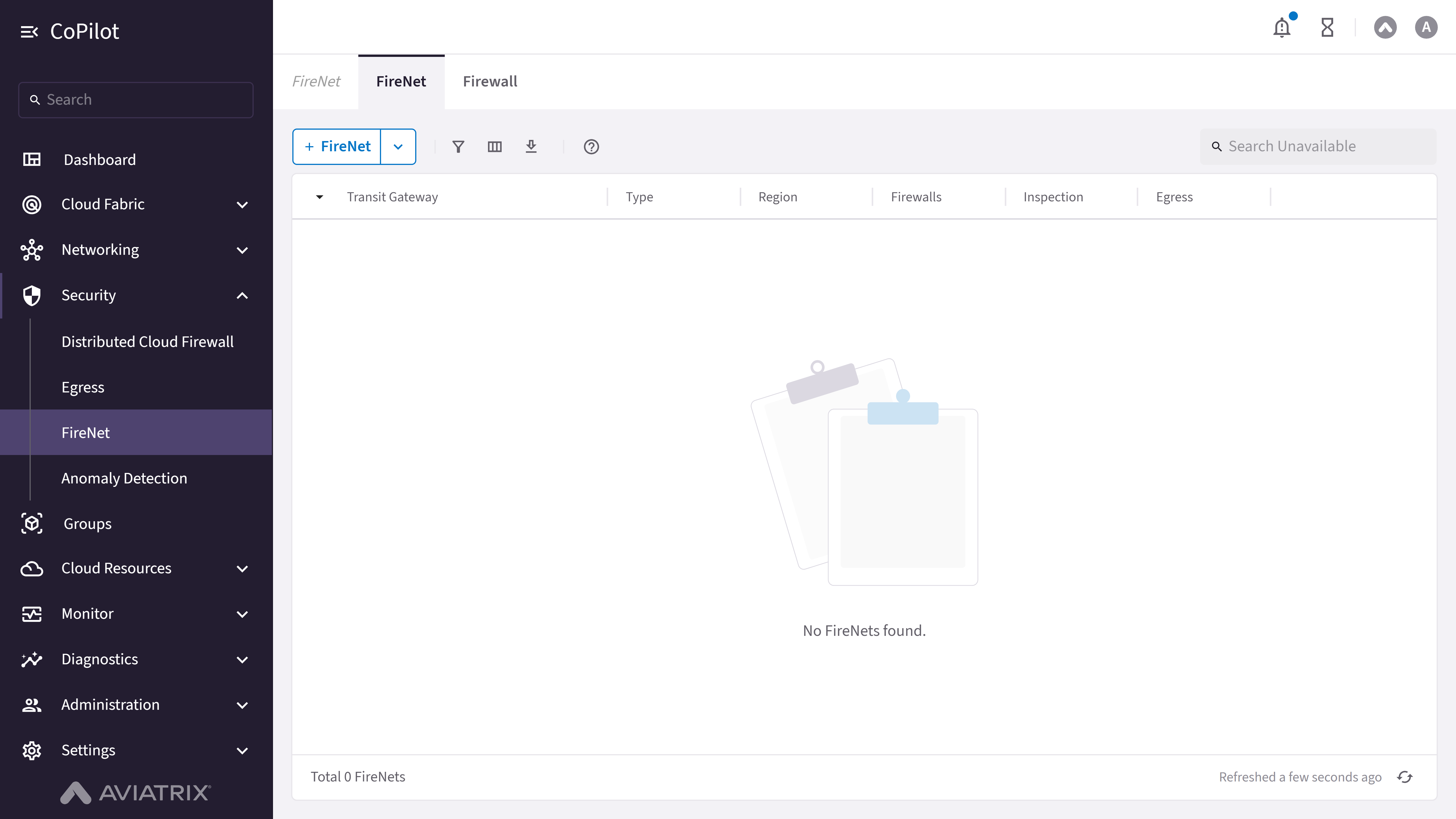Toggle the expand-all rows arrow in table header
Viewport: 1456px width, 819px height.
click(319, 197)
